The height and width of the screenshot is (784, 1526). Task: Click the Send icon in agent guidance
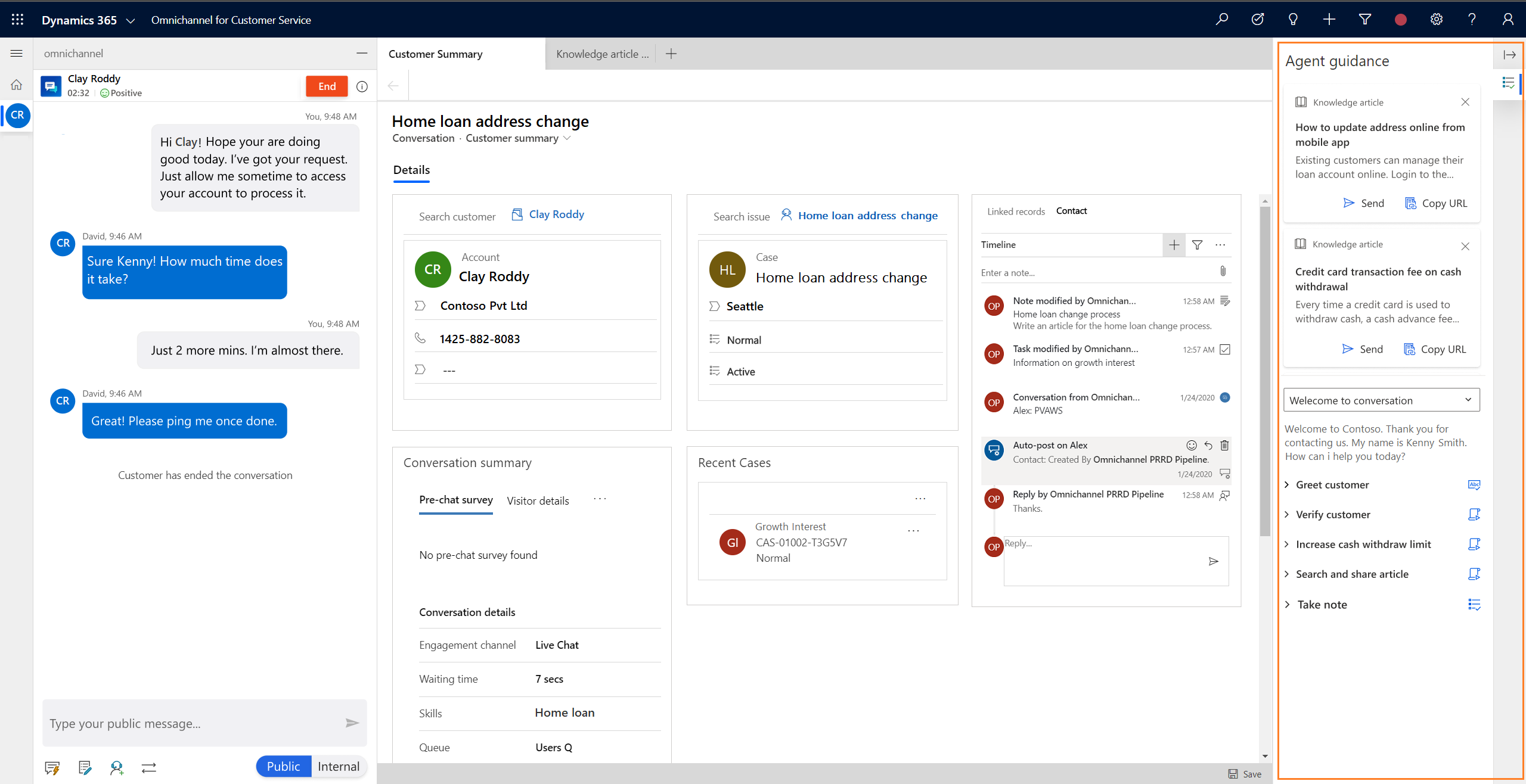(x=1349, y=203)
